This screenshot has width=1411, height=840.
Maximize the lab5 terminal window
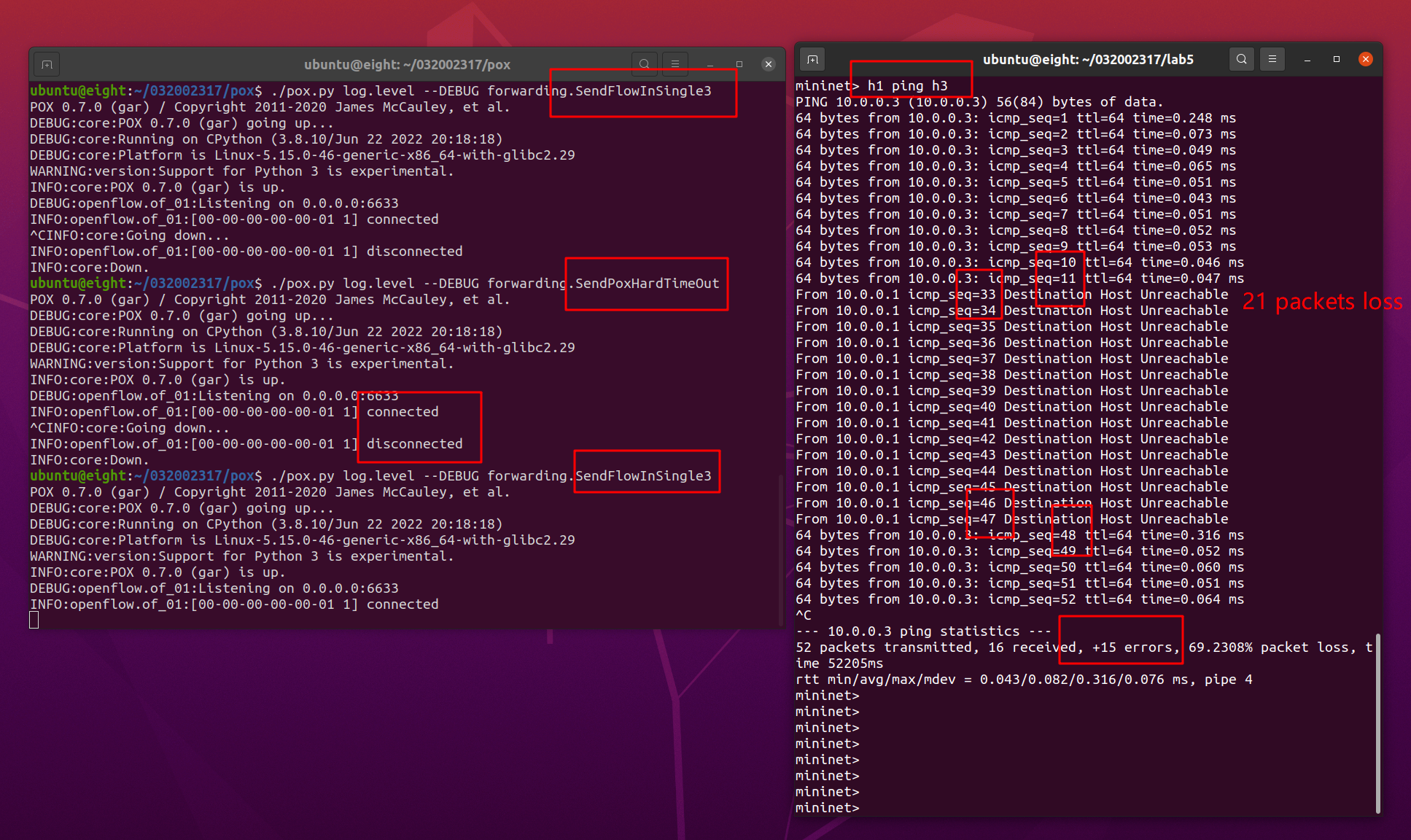[x=1337, y=59]
